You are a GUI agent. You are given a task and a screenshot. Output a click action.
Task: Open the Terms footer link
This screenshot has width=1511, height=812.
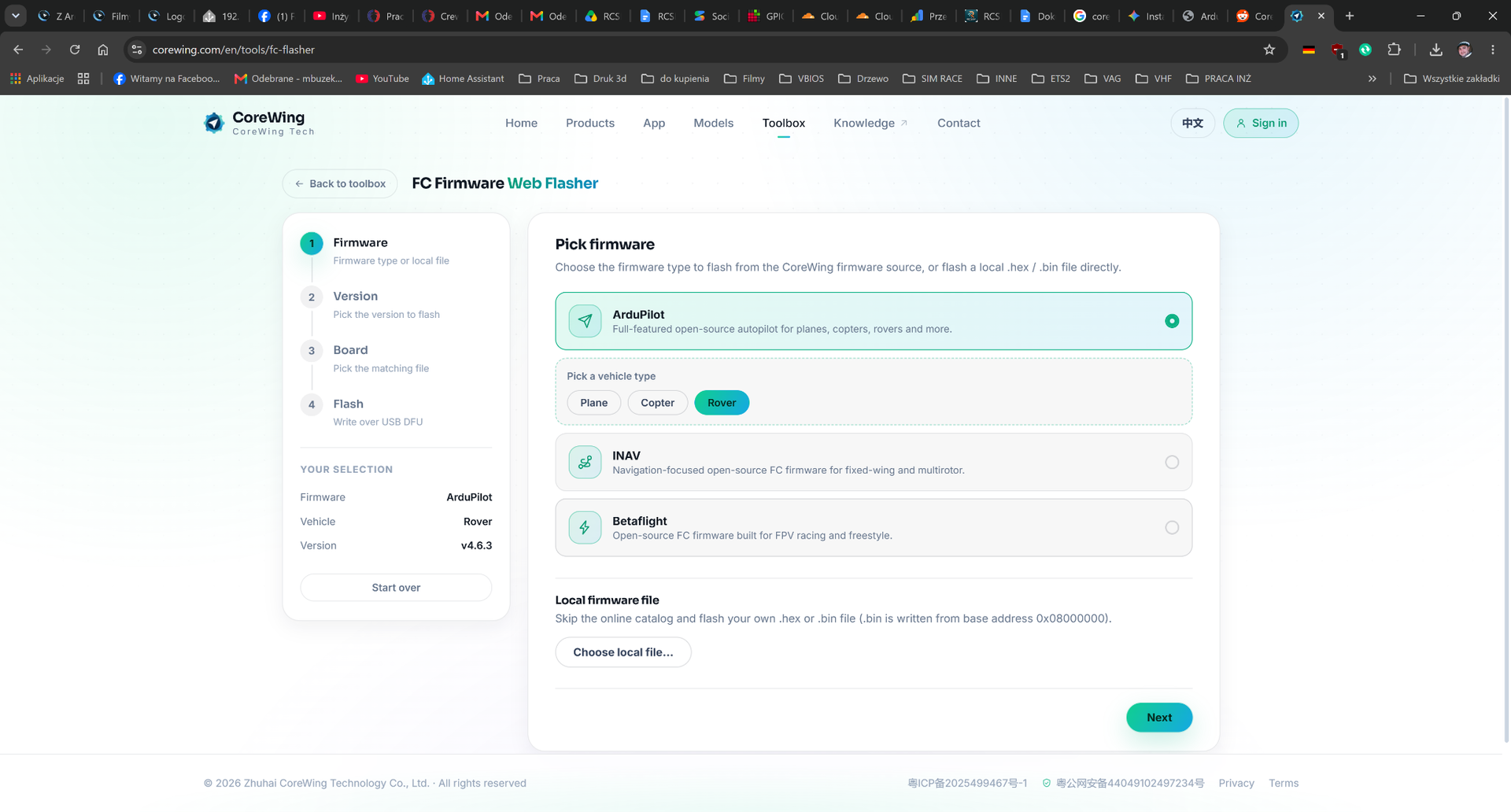point(1284,783)
